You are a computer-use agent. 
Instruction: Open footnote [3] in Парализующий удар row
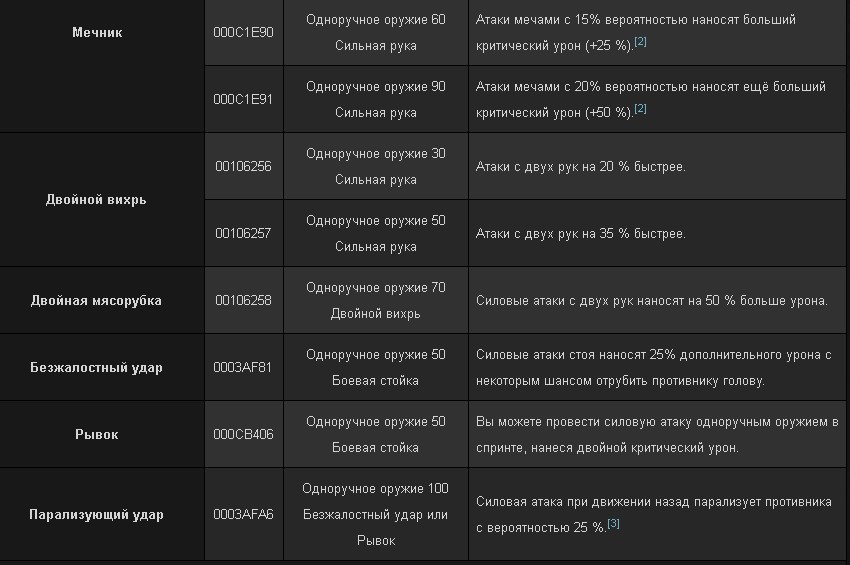[x=613, y=524]
